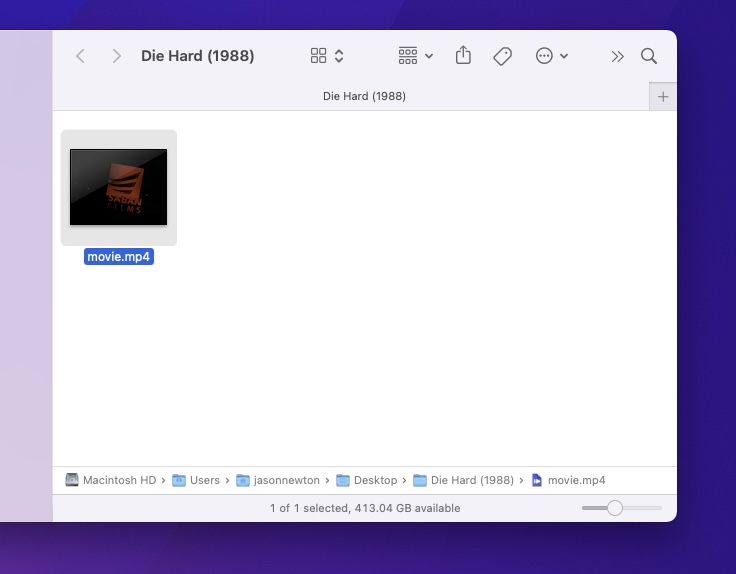Switch to icon grid view

(x=318, y=56)
